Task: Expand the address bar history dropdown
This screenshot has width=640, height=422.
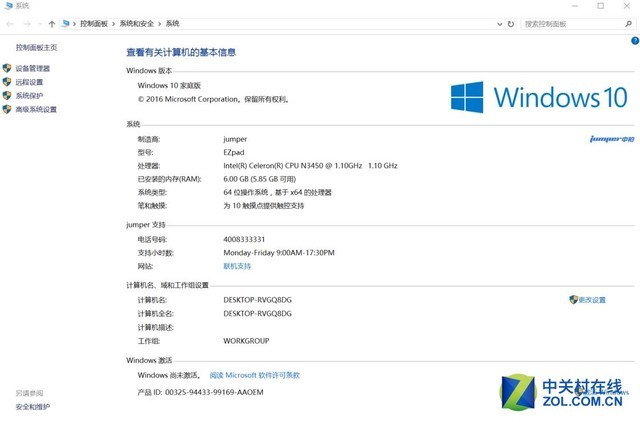Action: coord(499,24)
